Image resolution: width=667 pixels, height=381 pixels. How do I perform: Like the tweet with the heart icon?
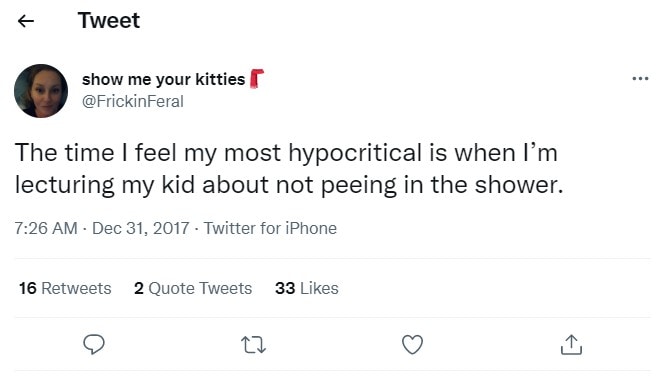coord(412,344)
